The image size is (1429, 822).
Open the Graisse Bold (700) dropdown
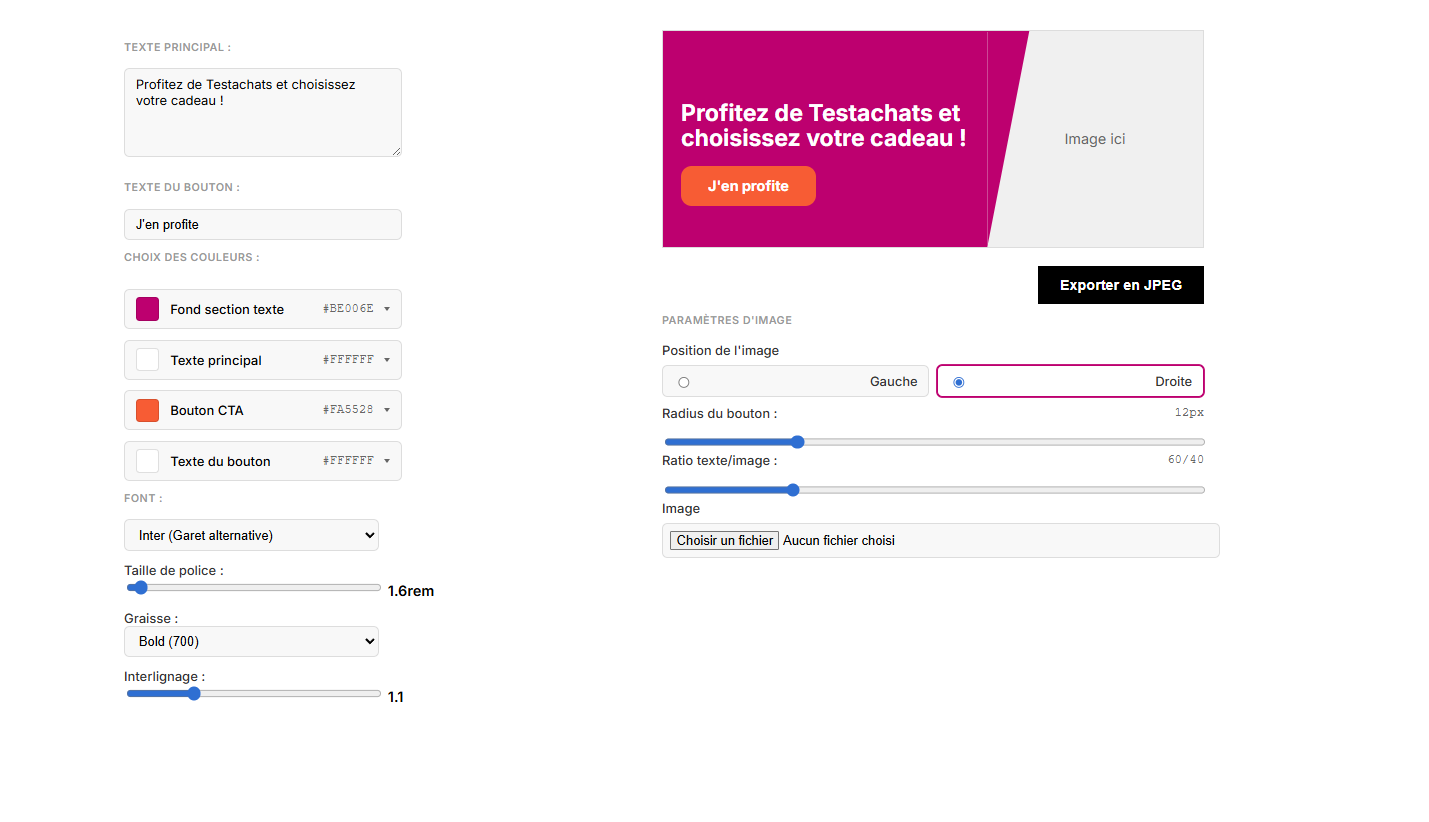tap(251, 641)
